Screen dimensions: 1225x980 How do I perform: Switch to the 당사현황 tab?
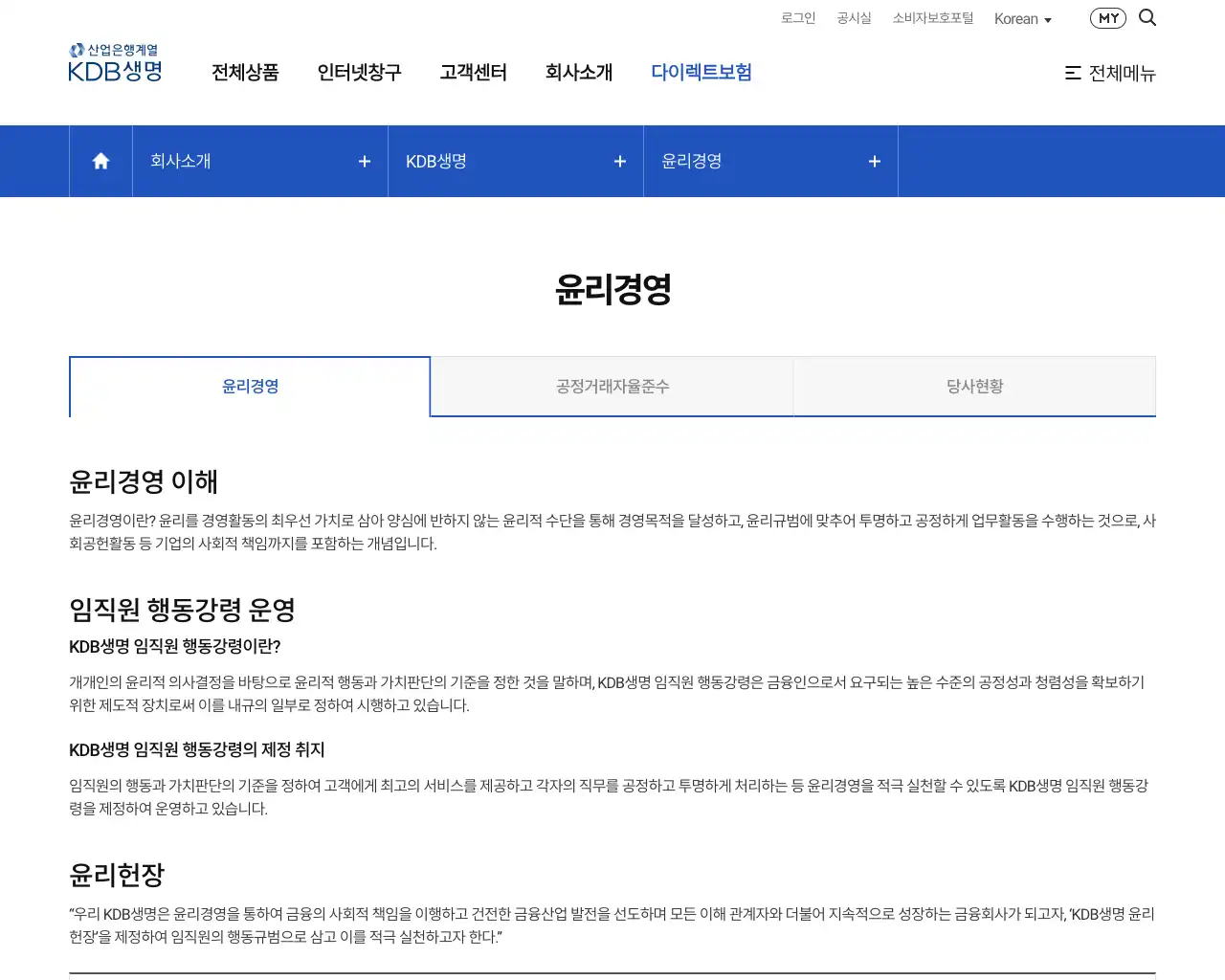974,387
